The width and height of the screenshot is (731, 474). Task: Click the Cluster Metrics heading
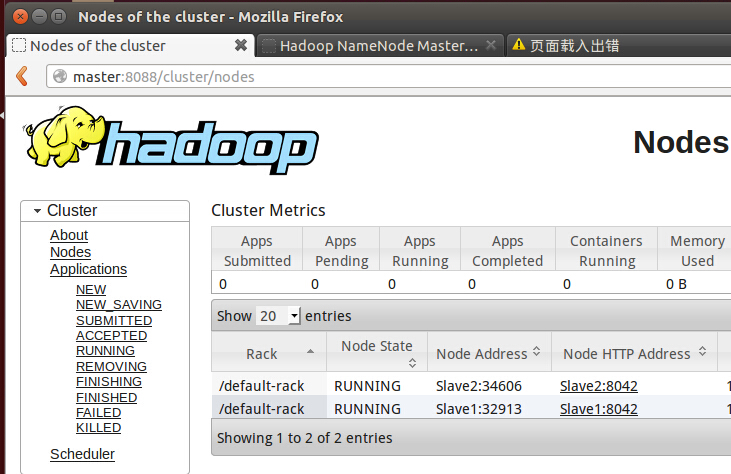268,210
